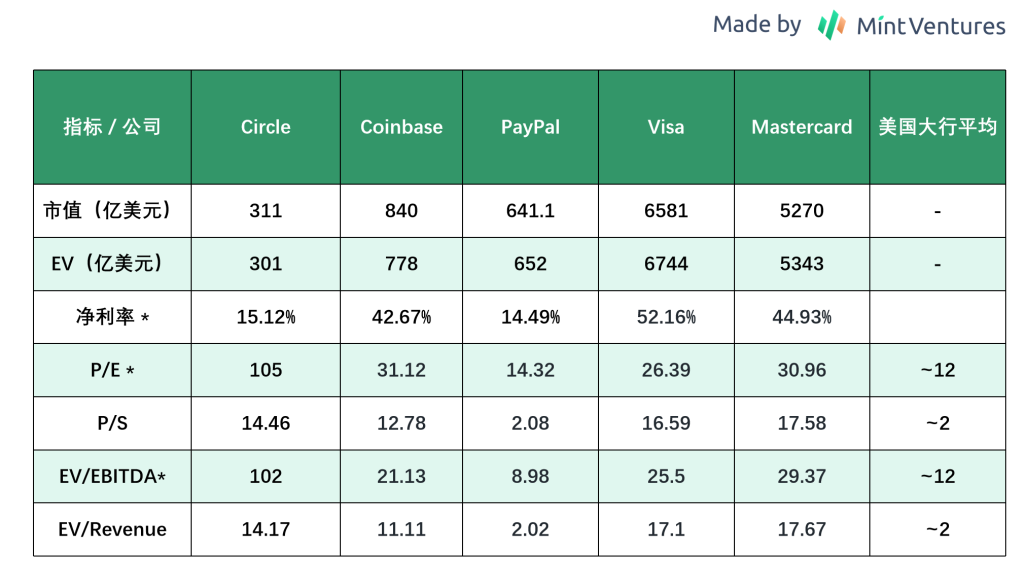Click the Mint Ventures logo icon
1024x587 pixels.
click(831, 25)
